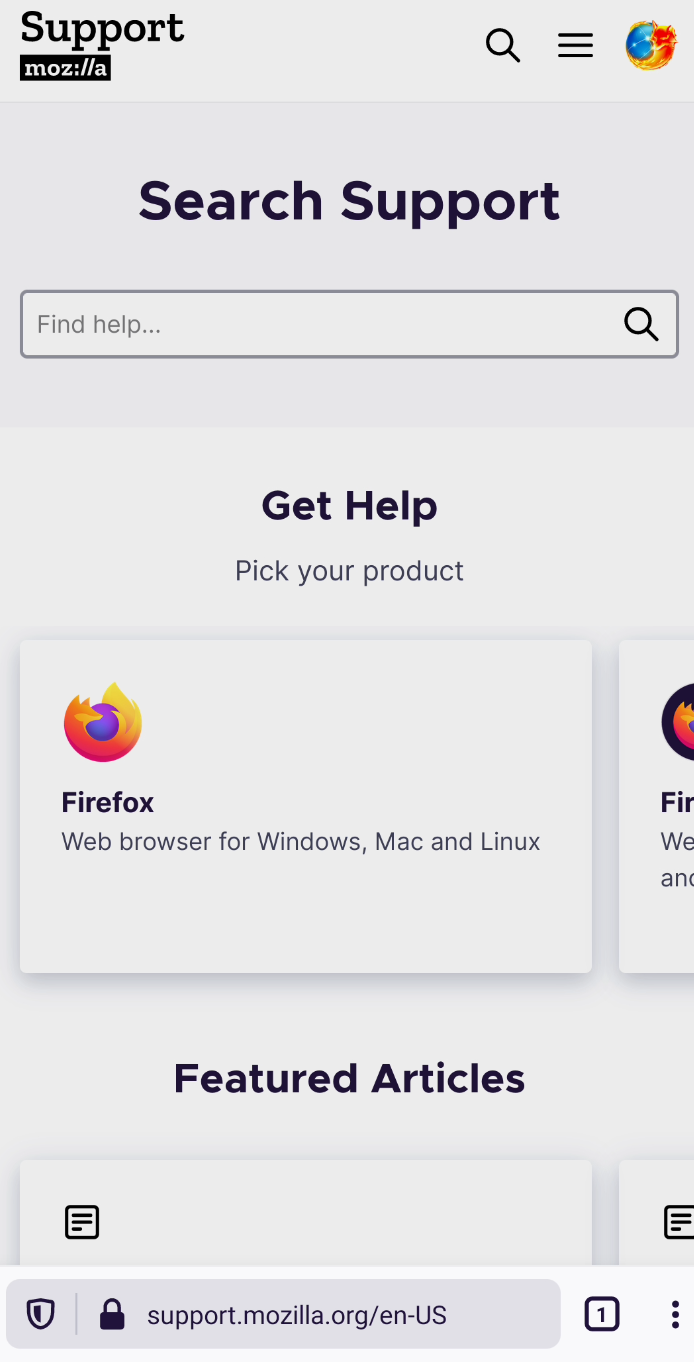Select the Firefox product card for web browser help
The image size is (694, 1362).
pyautogui.click(x=306, y=805)
